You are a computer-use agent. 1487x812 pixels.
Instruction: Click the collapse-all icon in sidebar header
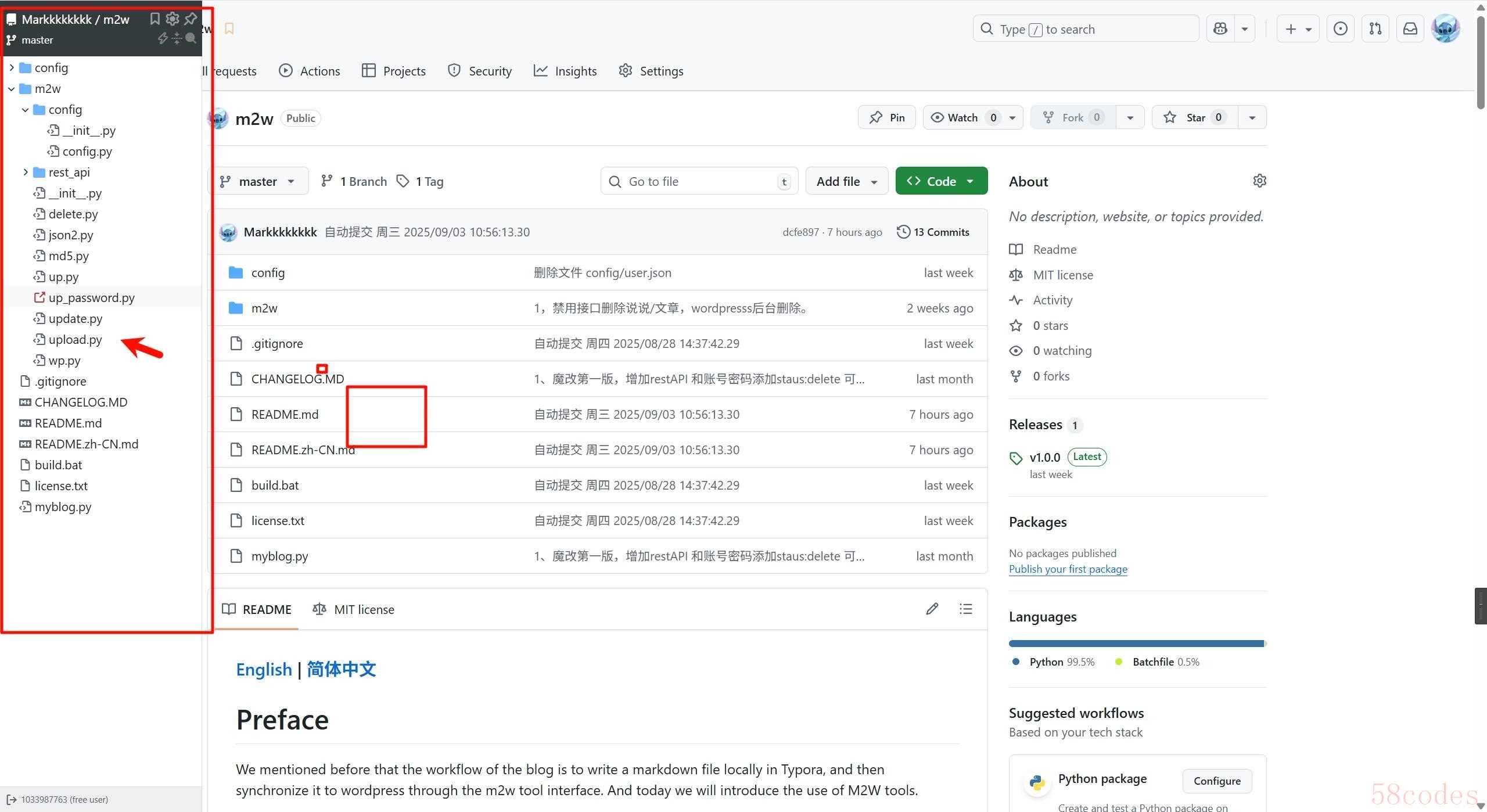[x=177, y=38]
